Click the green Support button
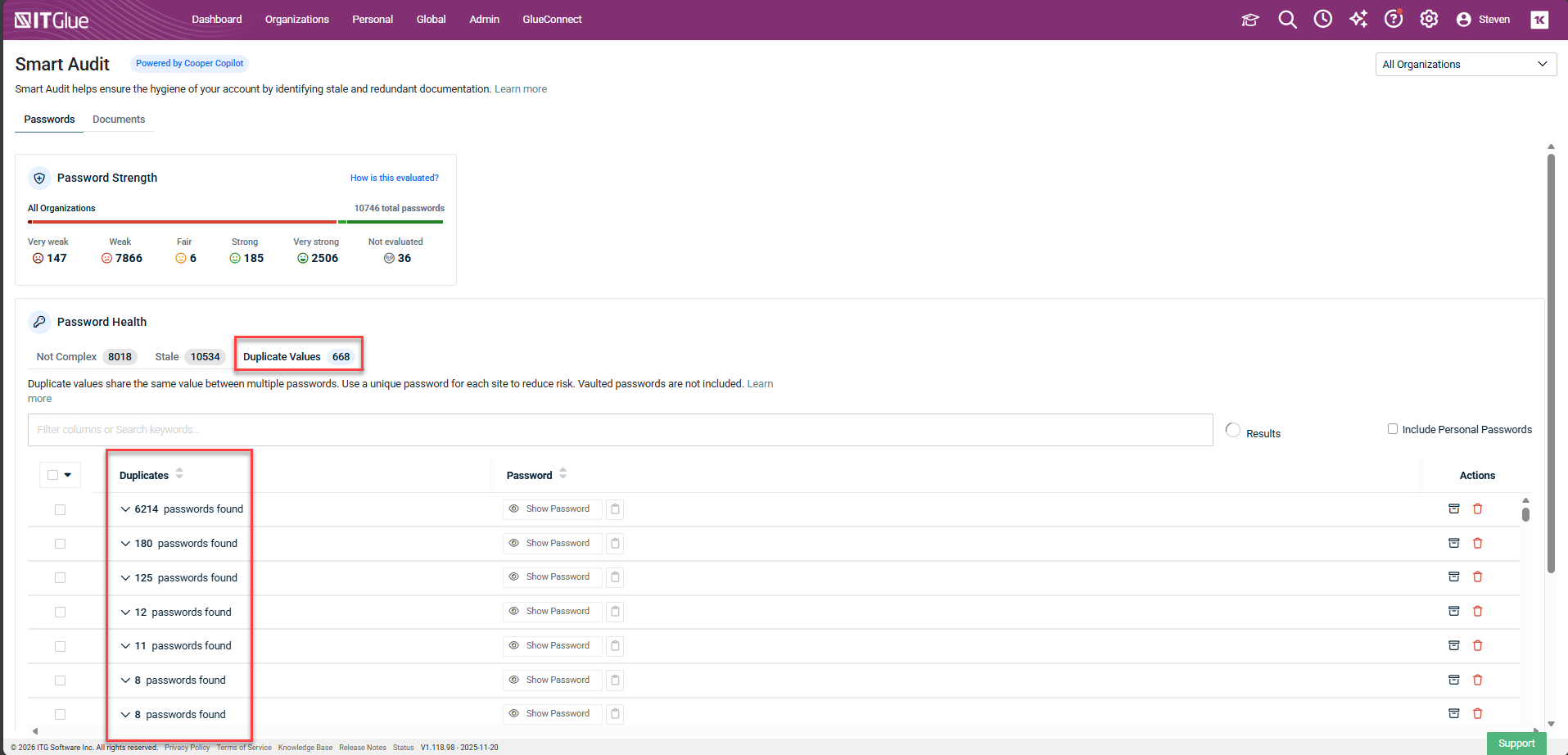Image resolution: width=1568 pixels, height=755 pixels. pos(1516,744)
